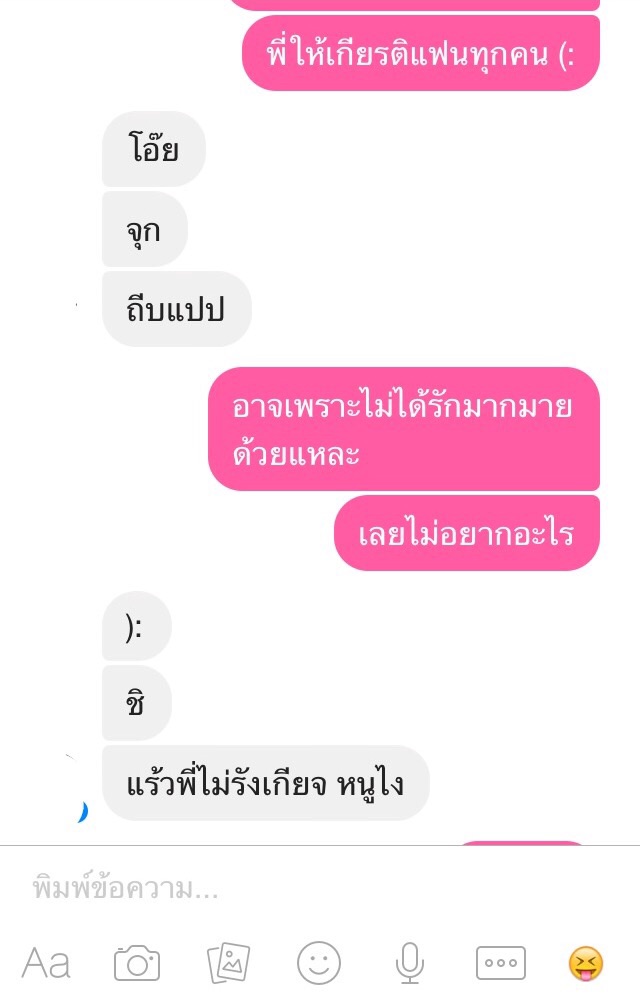Tap the '):' sad face message

click(137, 626)
